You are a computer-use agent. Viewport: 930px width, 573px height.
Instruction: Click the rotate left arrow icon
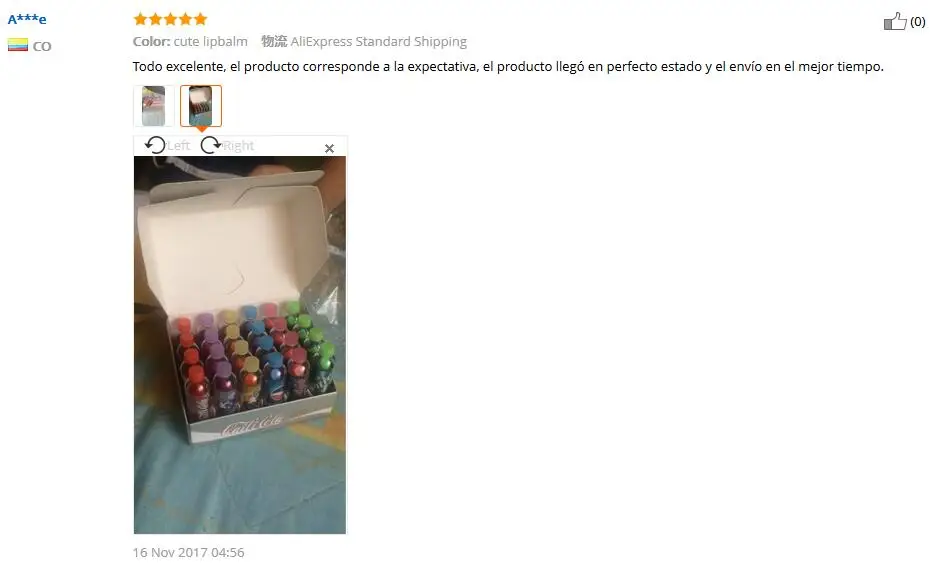pyautogui.click(x=155, y=145)
